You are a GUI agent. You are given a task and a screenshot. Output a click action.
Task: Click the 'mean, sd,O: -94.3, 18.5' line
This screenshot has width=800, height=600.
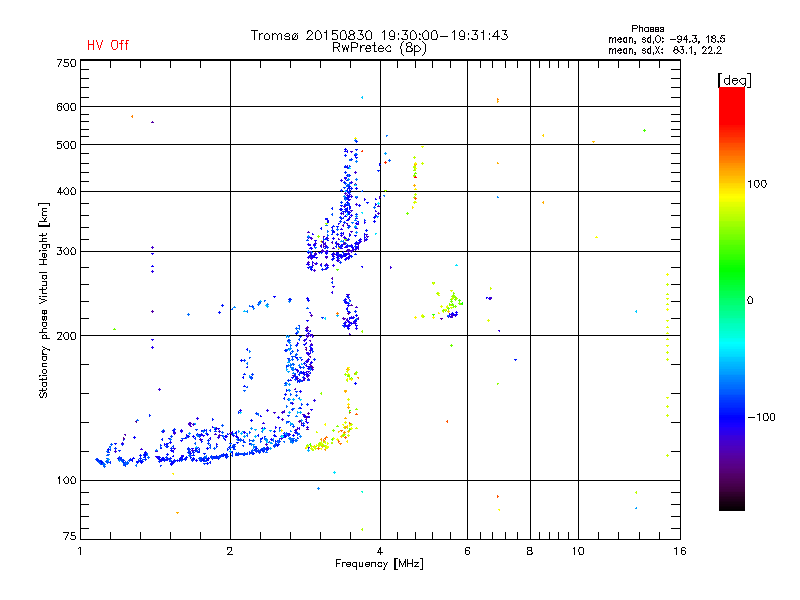pyautogui.click(x=666, y=39)
